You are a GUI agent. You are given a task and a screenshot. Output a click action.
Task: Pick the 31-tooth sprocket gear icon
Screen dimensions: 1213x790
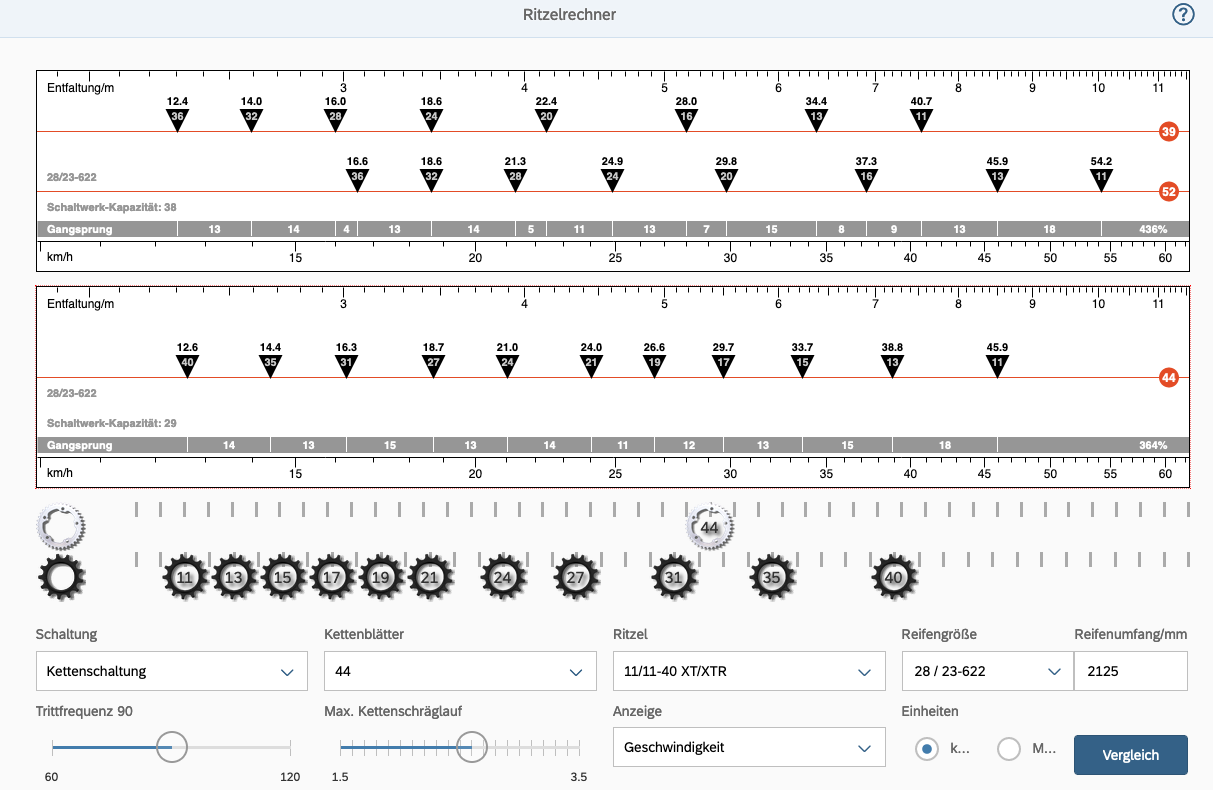click(674, 578)
